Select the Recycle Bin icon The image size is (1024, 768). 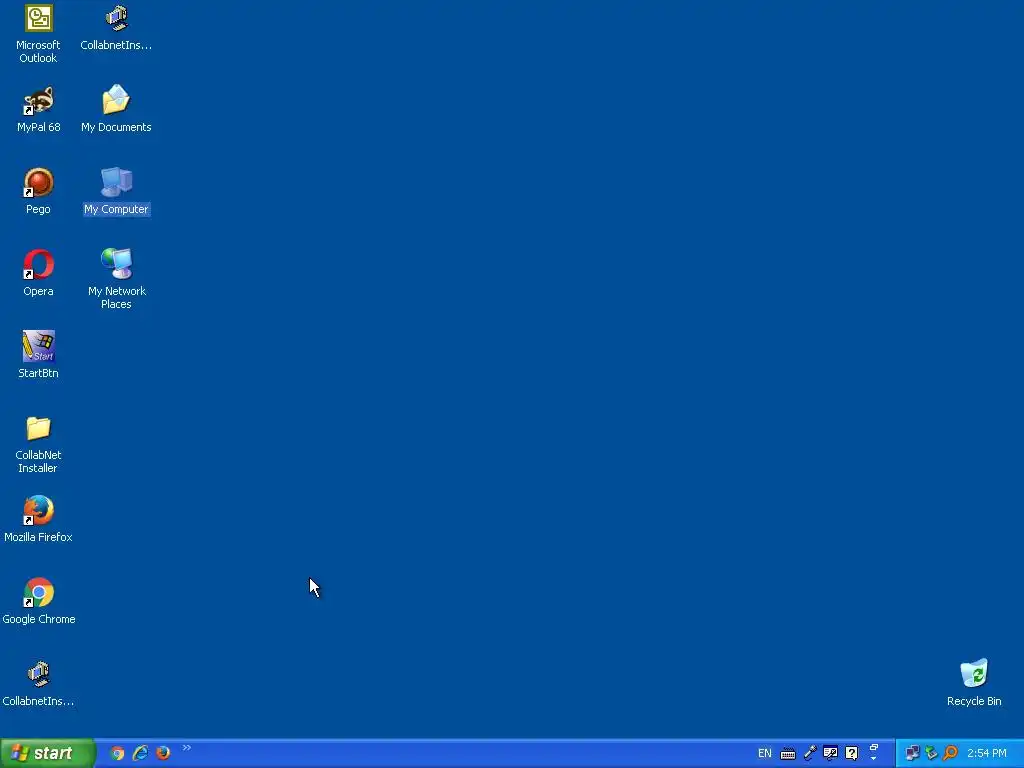974,683
